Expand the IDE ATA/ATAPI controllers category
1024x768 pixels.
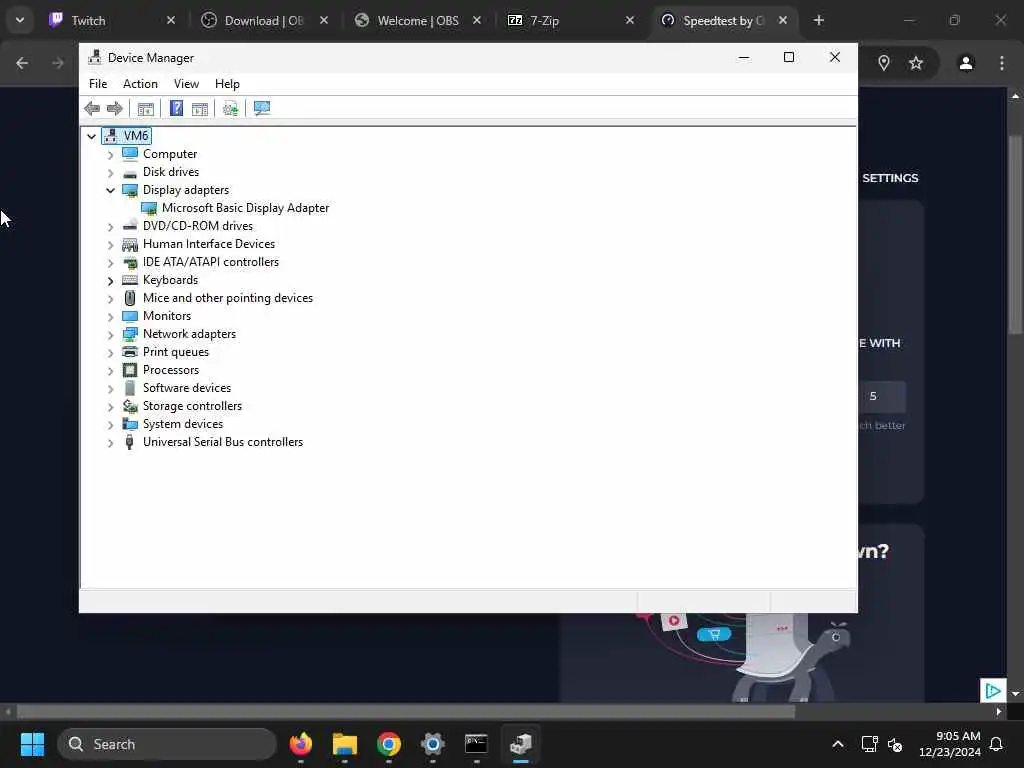coord(110,263)
